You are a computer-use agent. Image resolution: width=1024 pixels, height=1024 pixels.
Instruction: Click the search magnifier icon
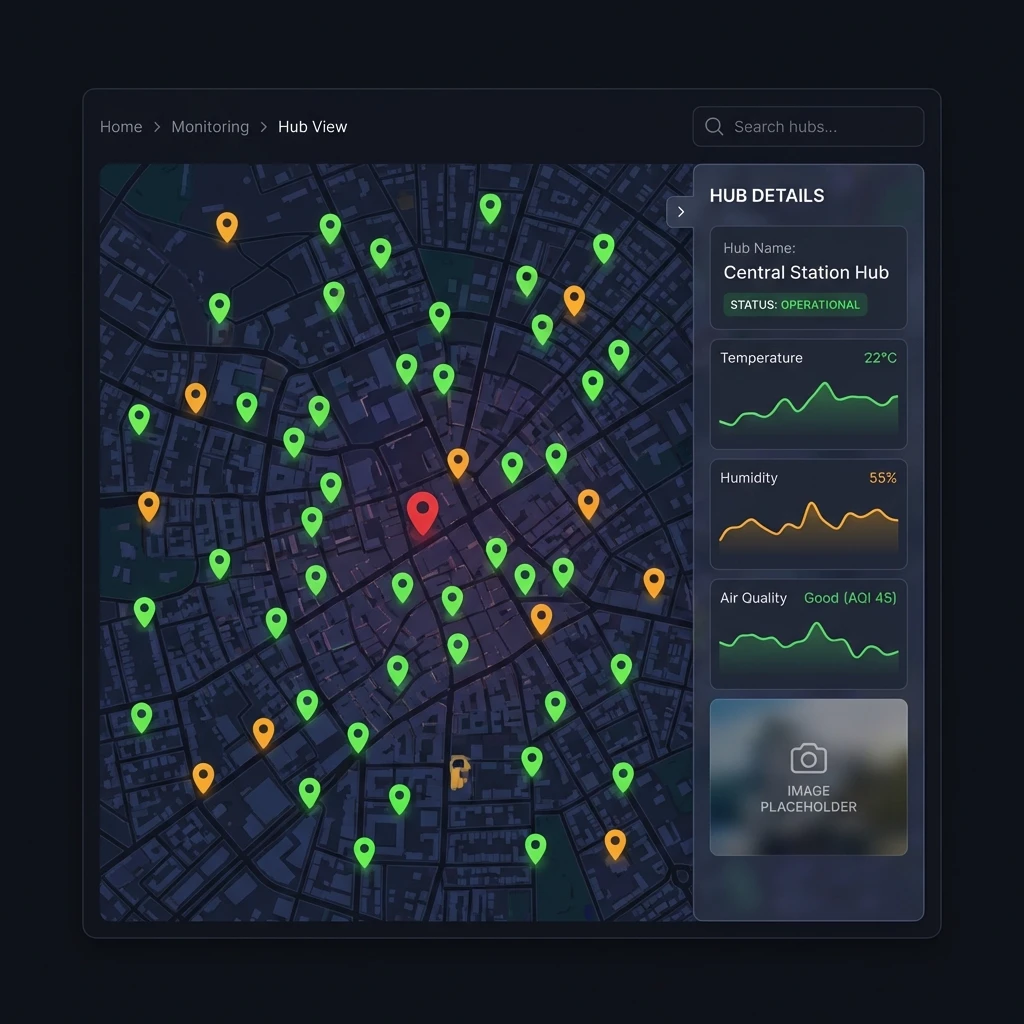click(x=714, y=126)
